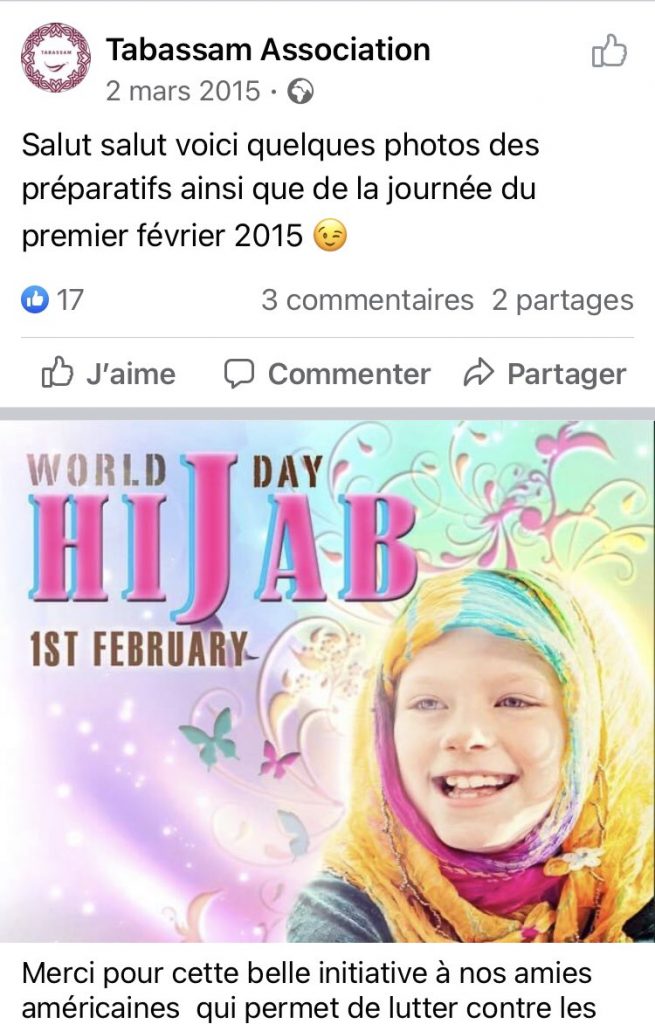Tap the Partager arrow icon
Viewport: 655px width, 1024px height.
(479, 373)
